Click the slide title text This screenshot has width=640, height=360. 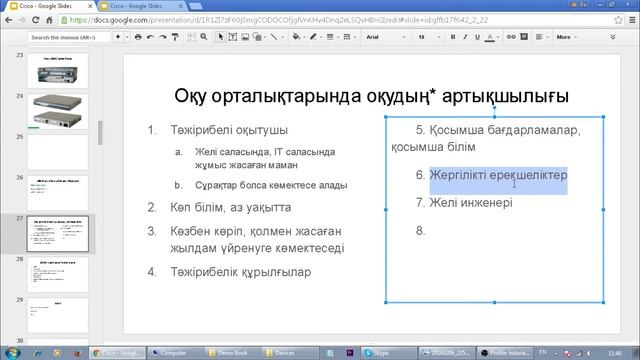pos(371,96)
